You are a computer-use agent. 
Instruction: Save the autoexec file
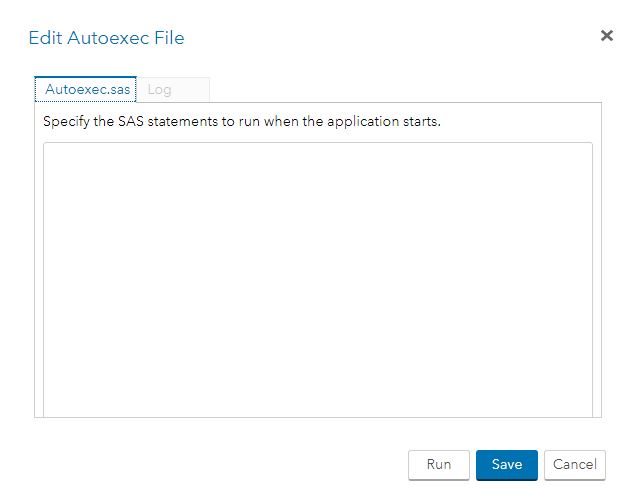click(507, 465)
